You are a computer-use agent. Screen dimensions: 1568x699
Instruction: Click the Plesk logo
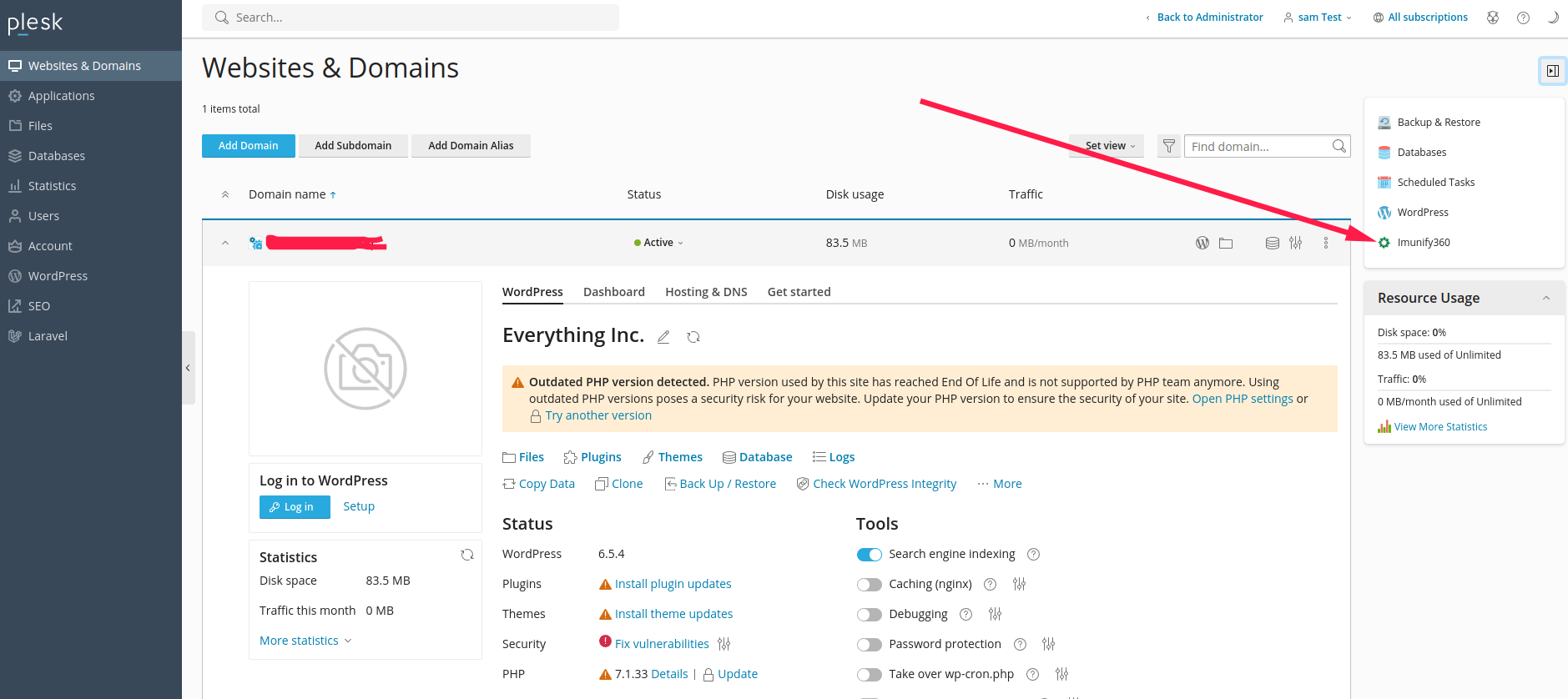pos(35,23)
